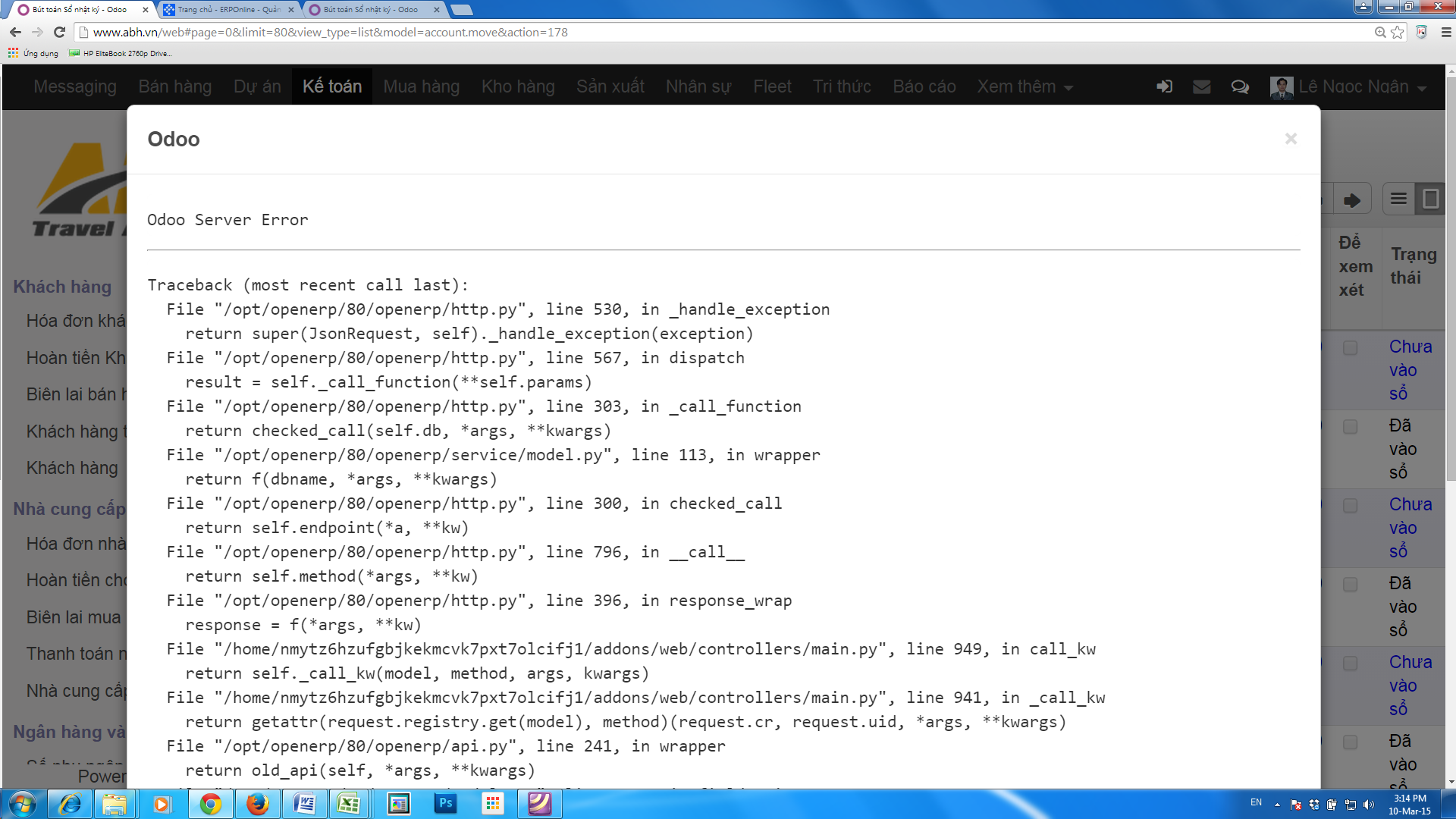Open the Hóa đơn khá... sidebar item
The width and height of the screenshot is (1456, 819).
pos(77,321)
